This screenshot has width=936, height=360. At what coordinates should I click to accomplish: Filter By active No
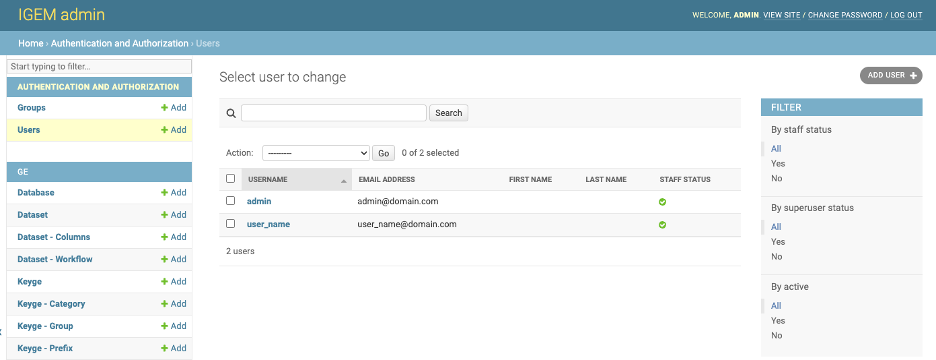[x=776, y=336]
